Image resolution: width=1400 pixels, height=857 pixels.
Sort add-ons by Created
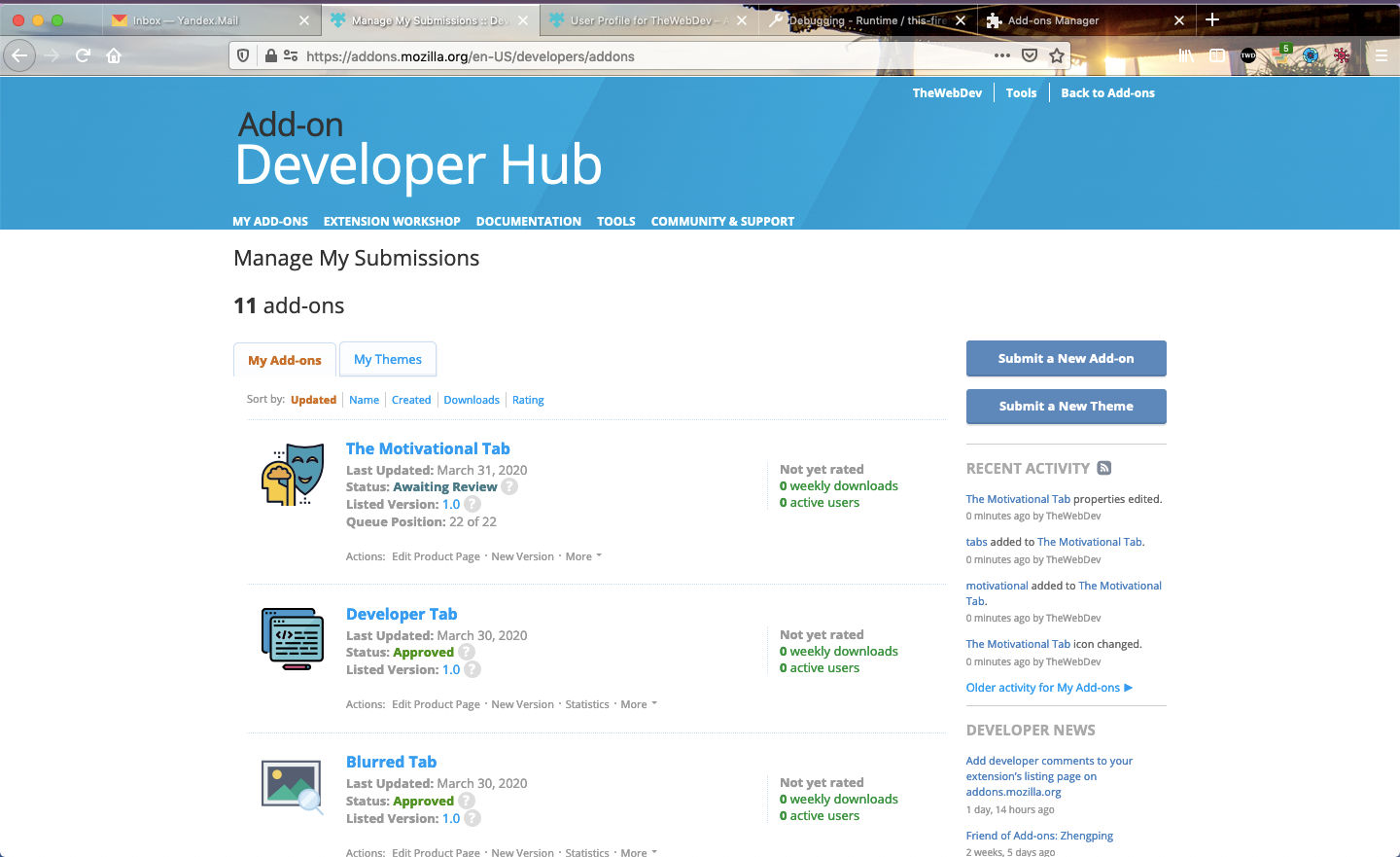point(411,400)
